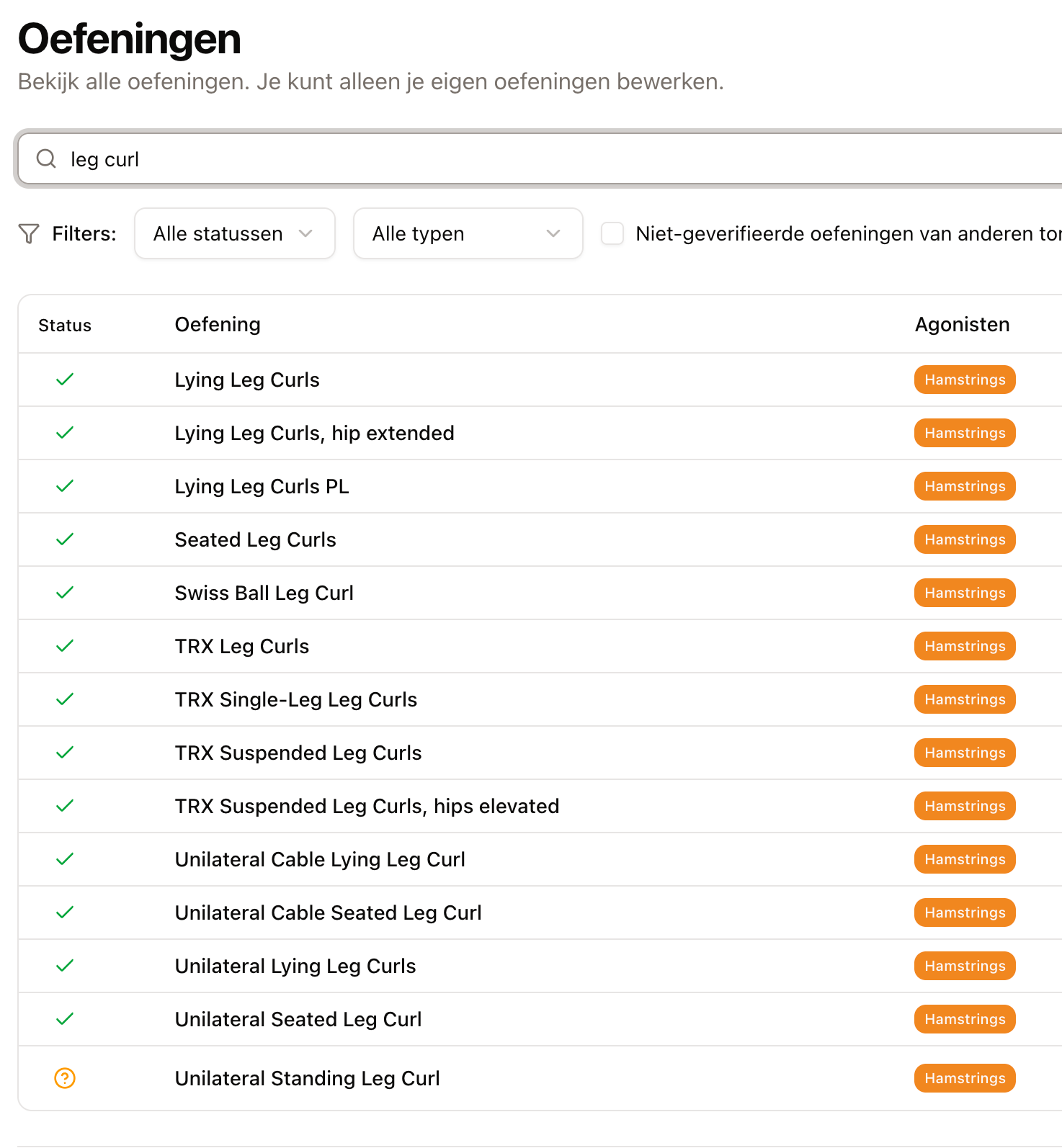This screenshot has width=1062, height=1148.
Task: Open the Lying Leg Curls, hip extended exercise
Action: pos(314,433)
